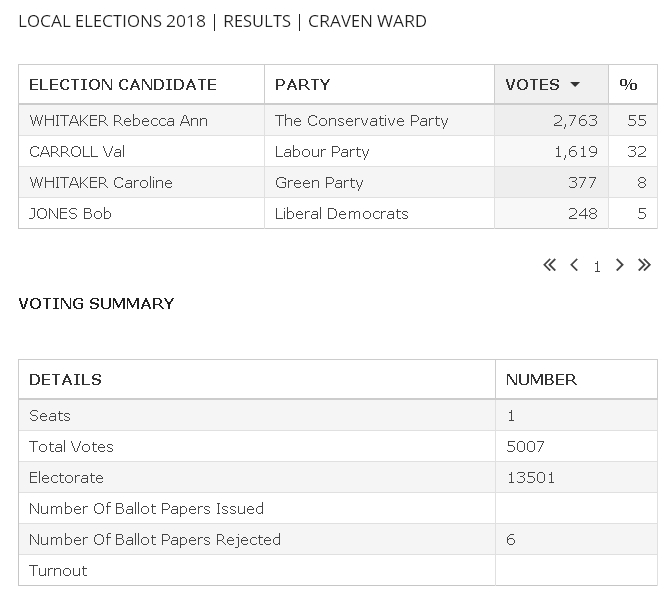Screen dimensions: 671x603
Task: Go to the next results page
Action: [x=620, y=265]
